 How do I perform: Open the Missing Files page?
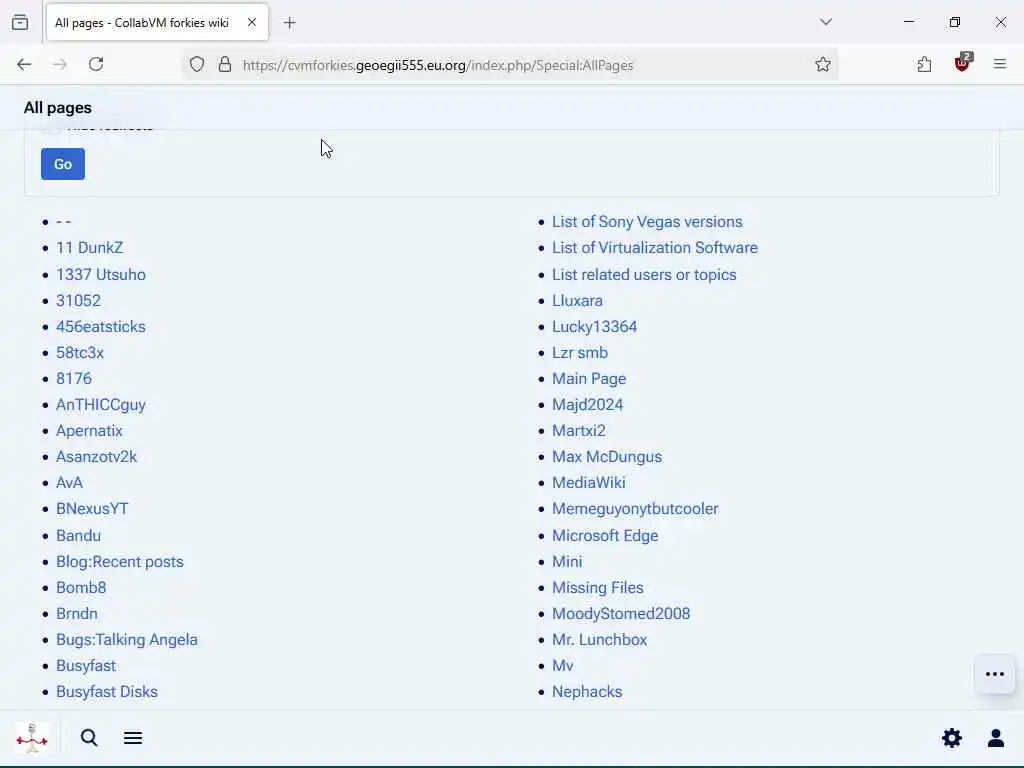tap(598, 588)
